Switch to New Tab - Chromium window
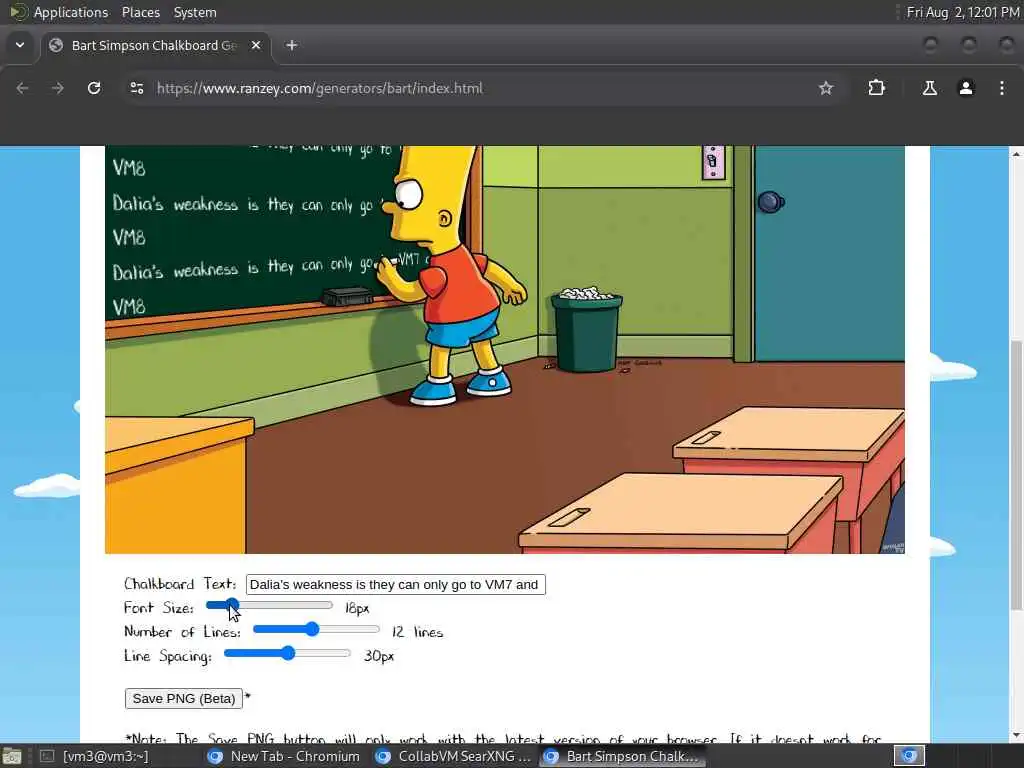Screen dimensions: 1024x768 point(283,756)
